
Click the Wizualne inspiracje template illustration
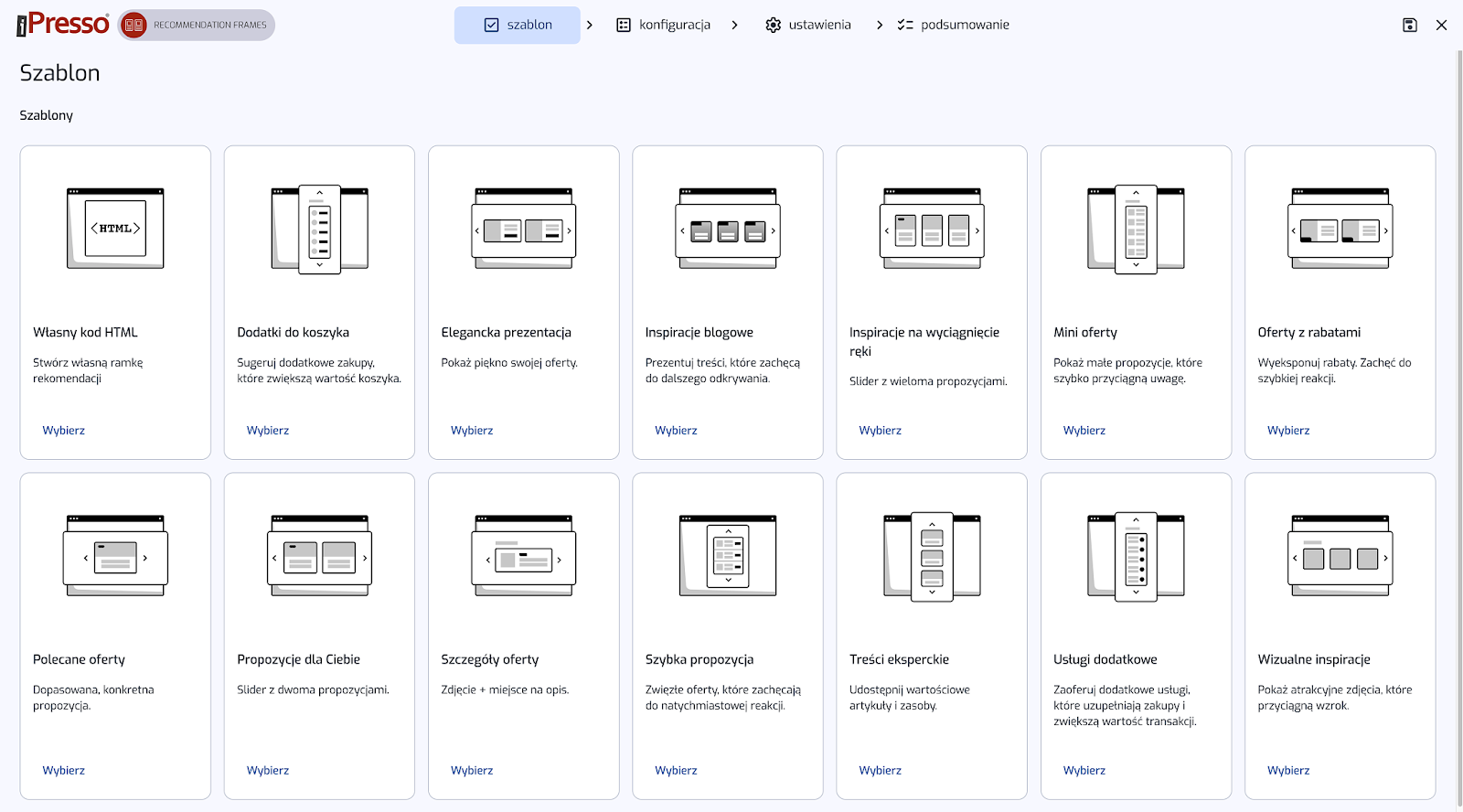coord(1340,556)
